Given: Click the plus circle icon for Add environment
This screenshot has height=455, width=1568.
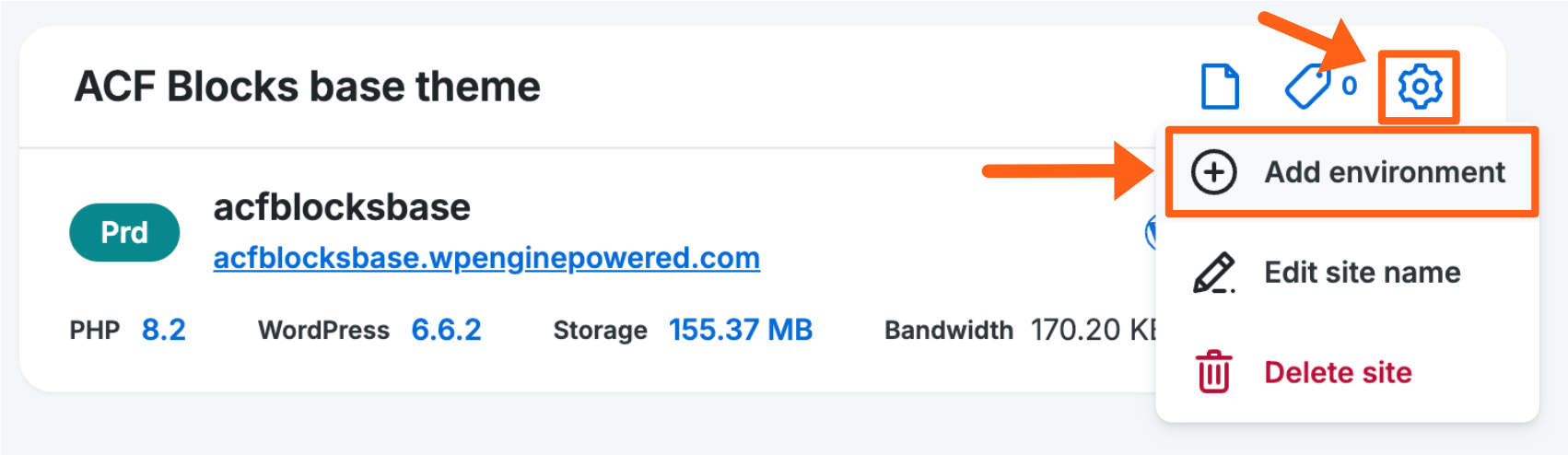Looking at the screenshot, I should pos(1214,172).
